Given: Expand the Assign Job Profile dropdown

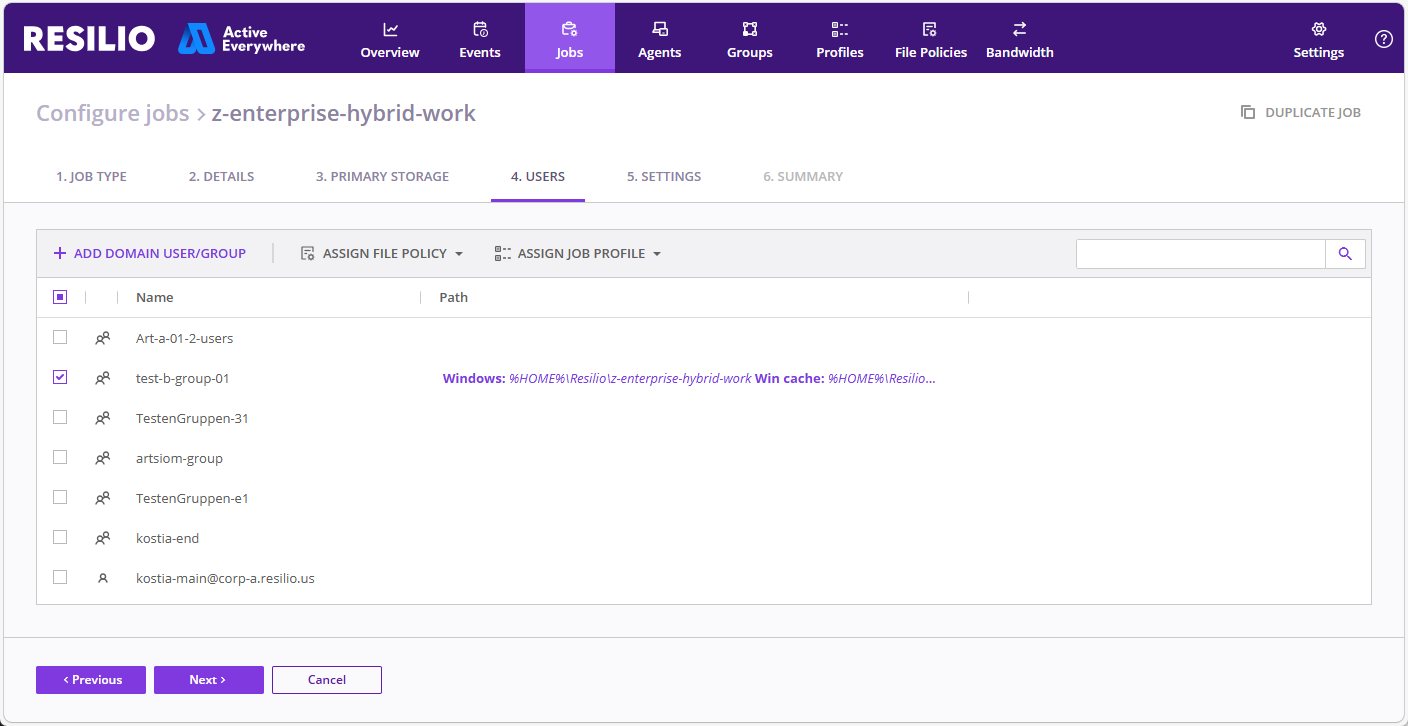Looking at the screenshot, I should pos(578,254).
